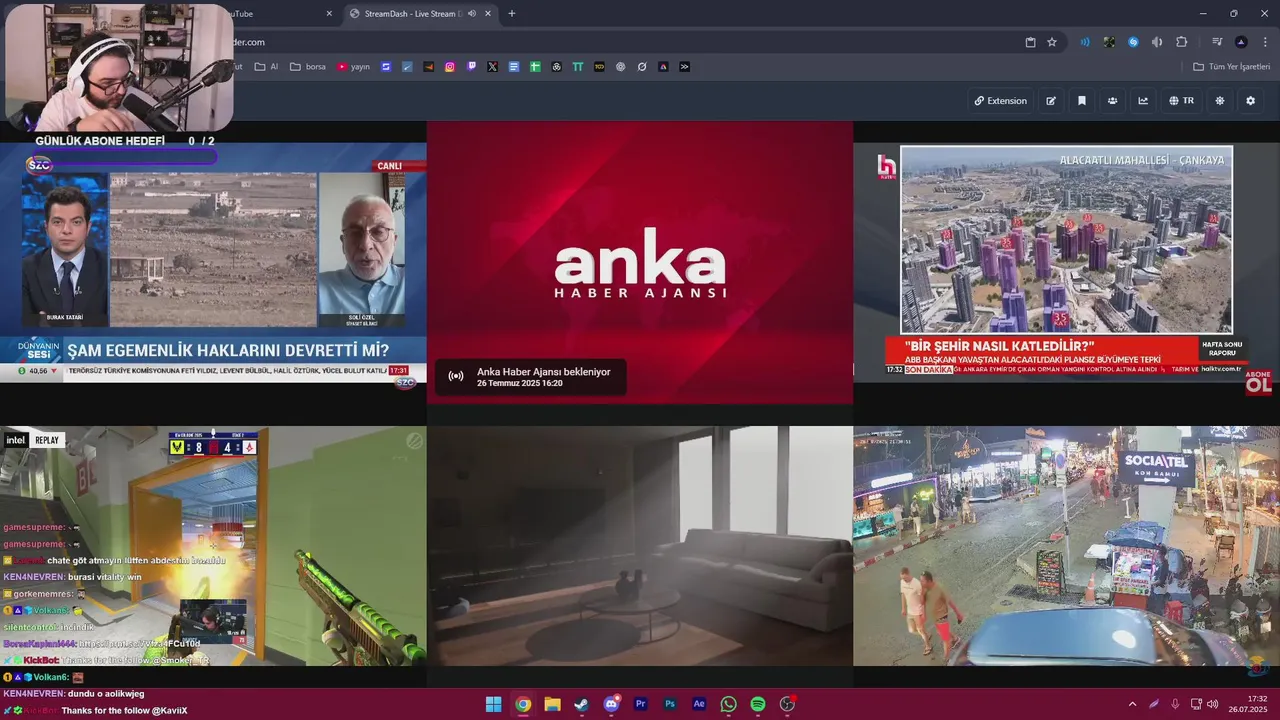Open the users group icon
The height and width of the screenshot is (720, 1280).
pos(1112,101)
